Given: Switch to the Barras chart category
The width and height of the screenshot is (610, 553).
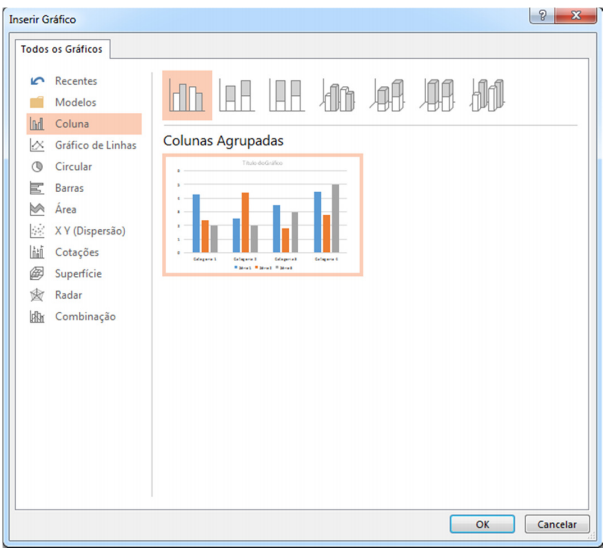Looking at the screenshot, I should click(x=69, y=188).
